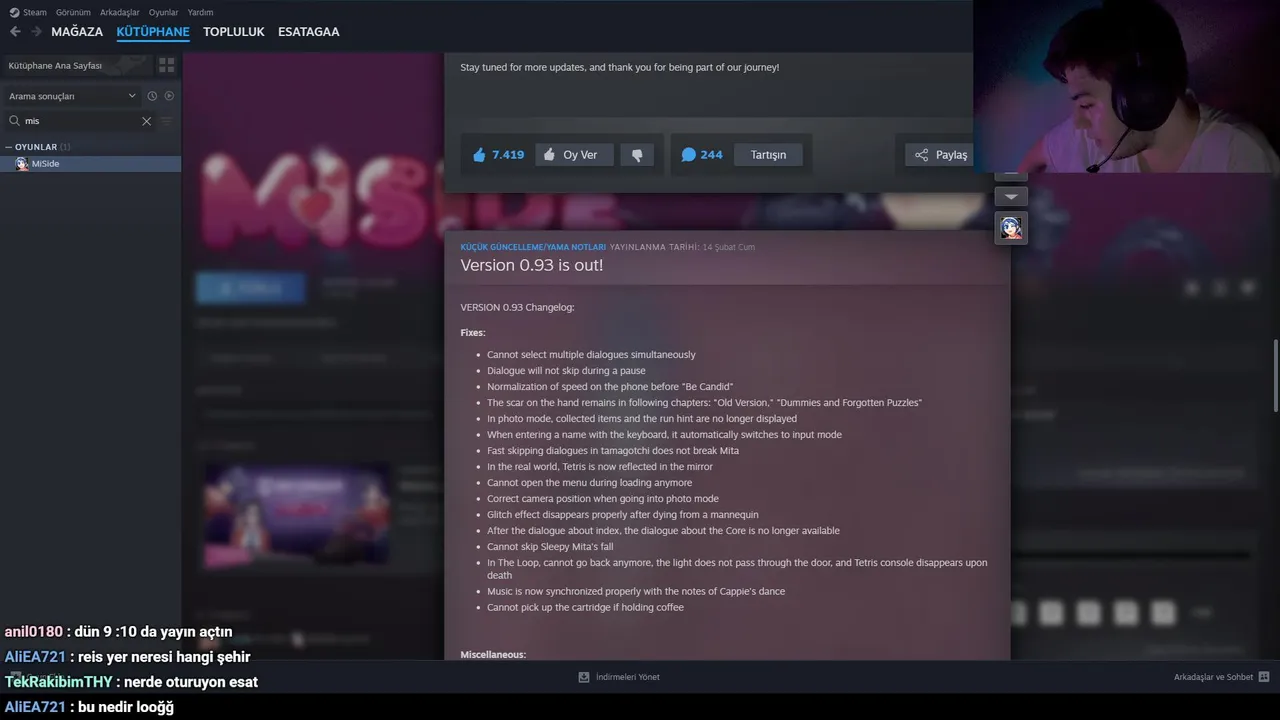Screen dimensions: 1280x720
Task: Click the down arrow next-post button
Action: (1011, 197)
